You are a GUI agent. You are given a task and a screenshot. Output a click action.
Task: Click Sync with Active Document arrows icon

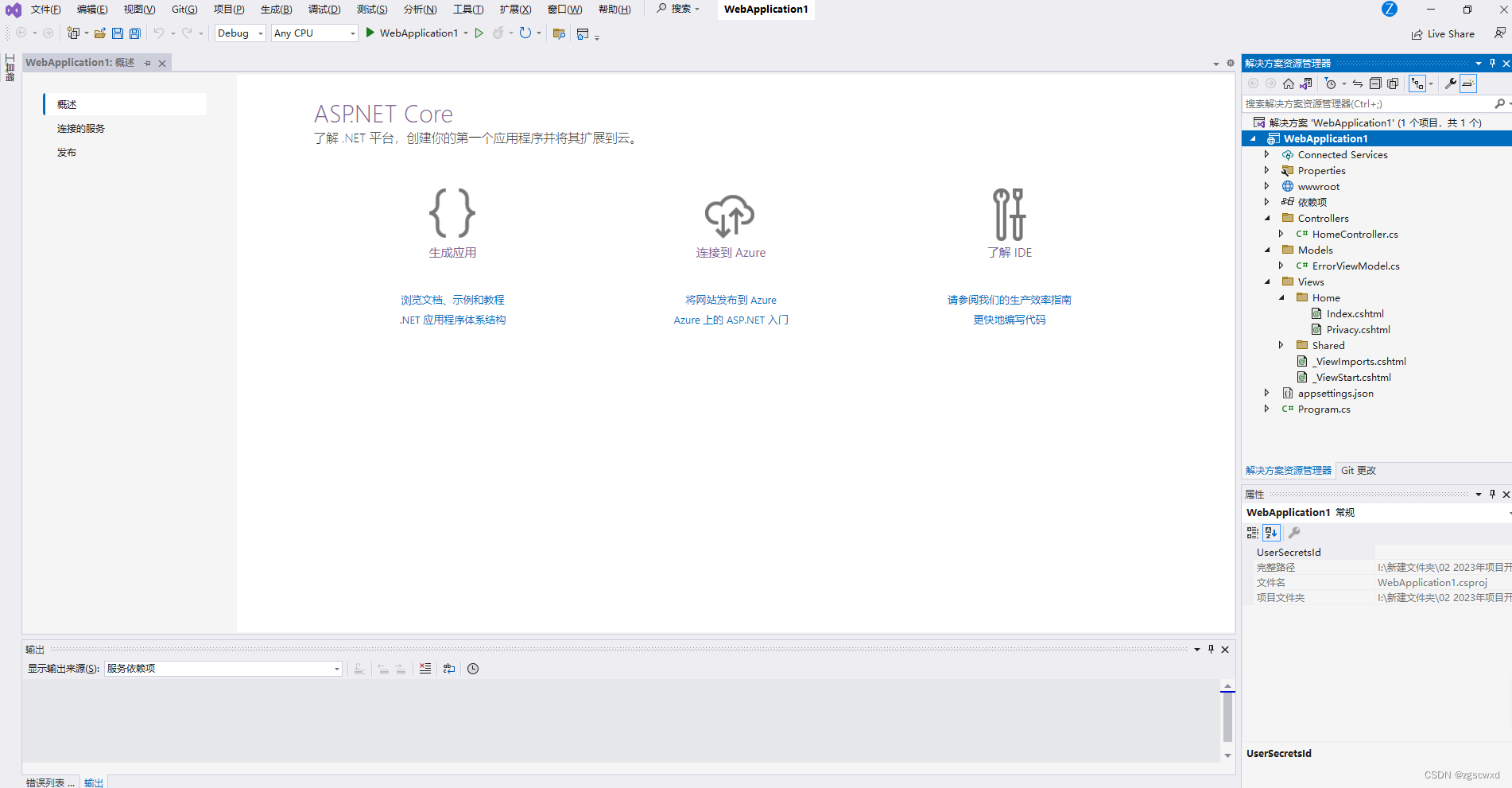1358,83
